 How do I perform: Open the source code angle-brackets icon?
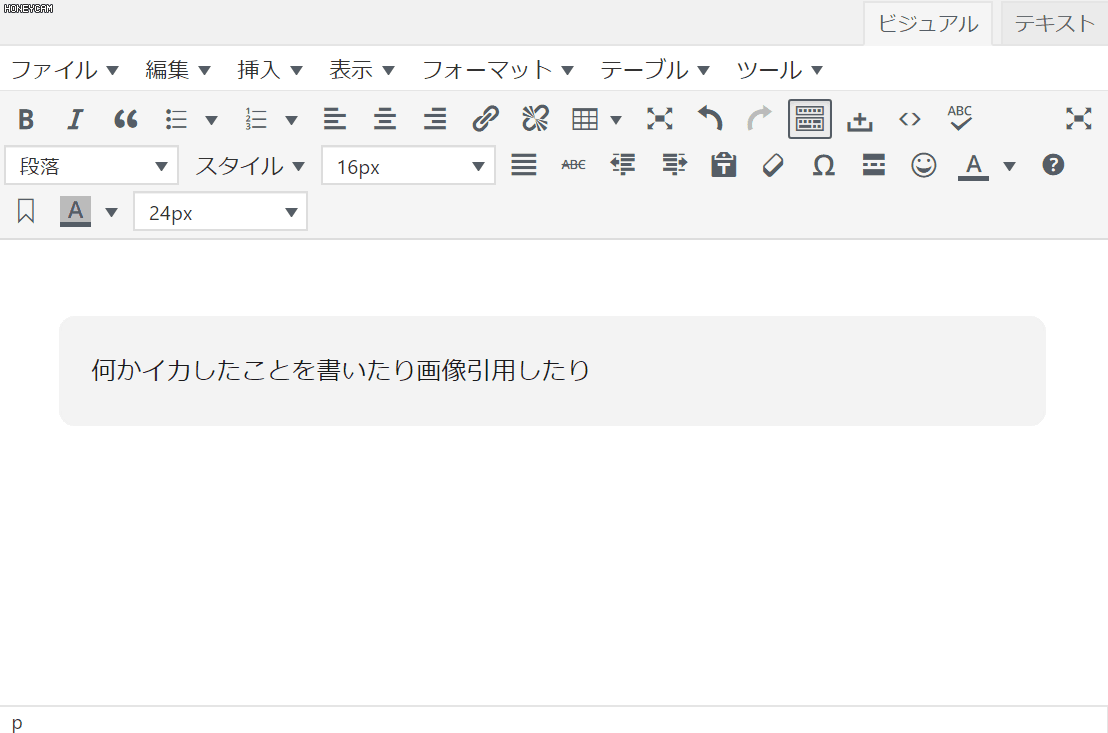coord(909,119)
